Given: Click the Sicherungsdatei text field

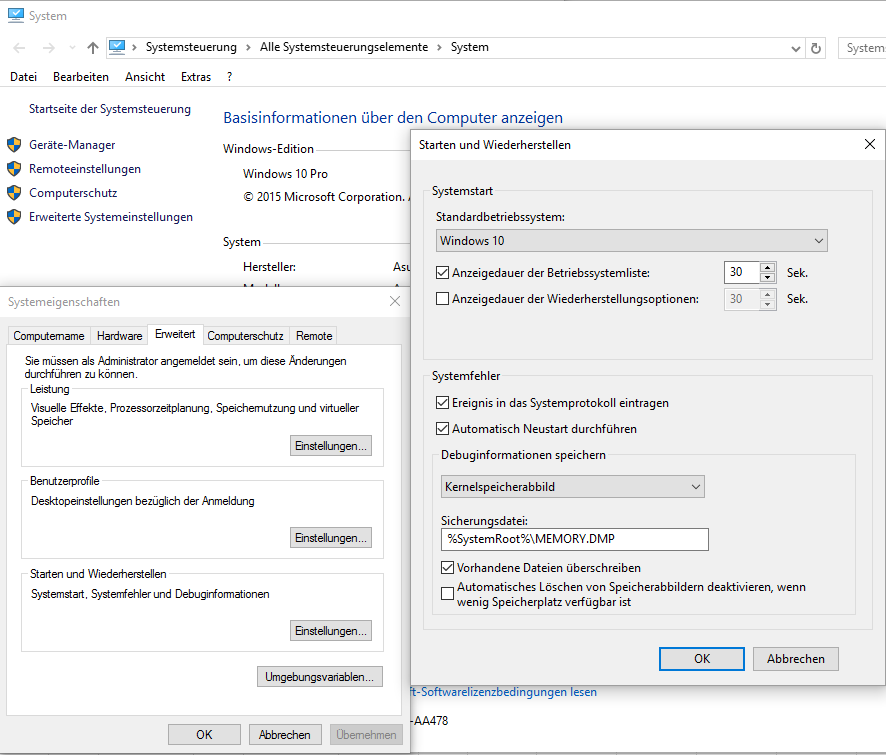Looking at the screenshot, I should [575, 539].
